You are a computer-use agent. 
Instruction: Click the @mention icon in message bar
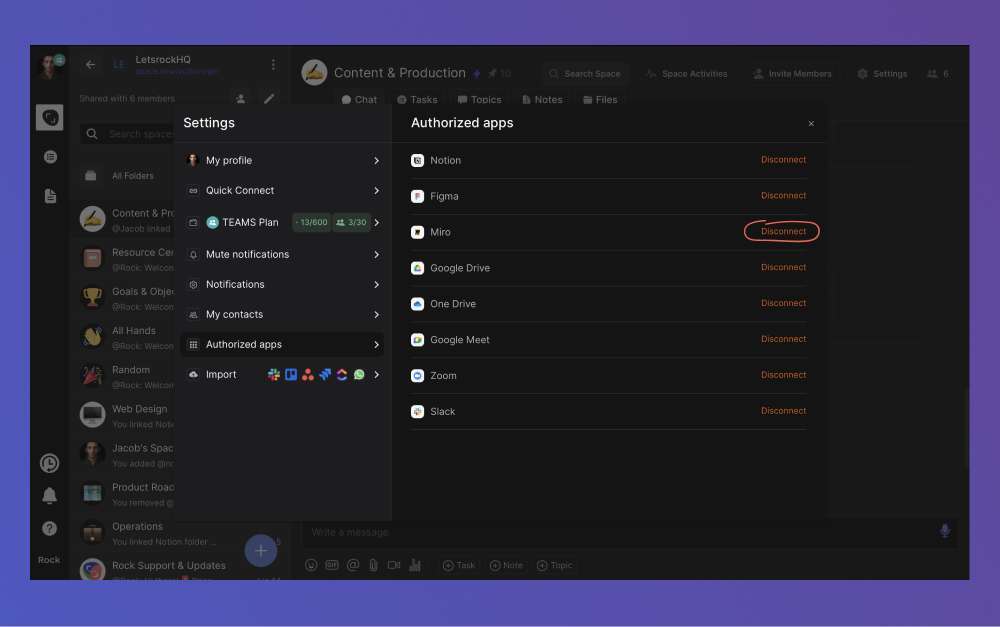coord(352,564)
